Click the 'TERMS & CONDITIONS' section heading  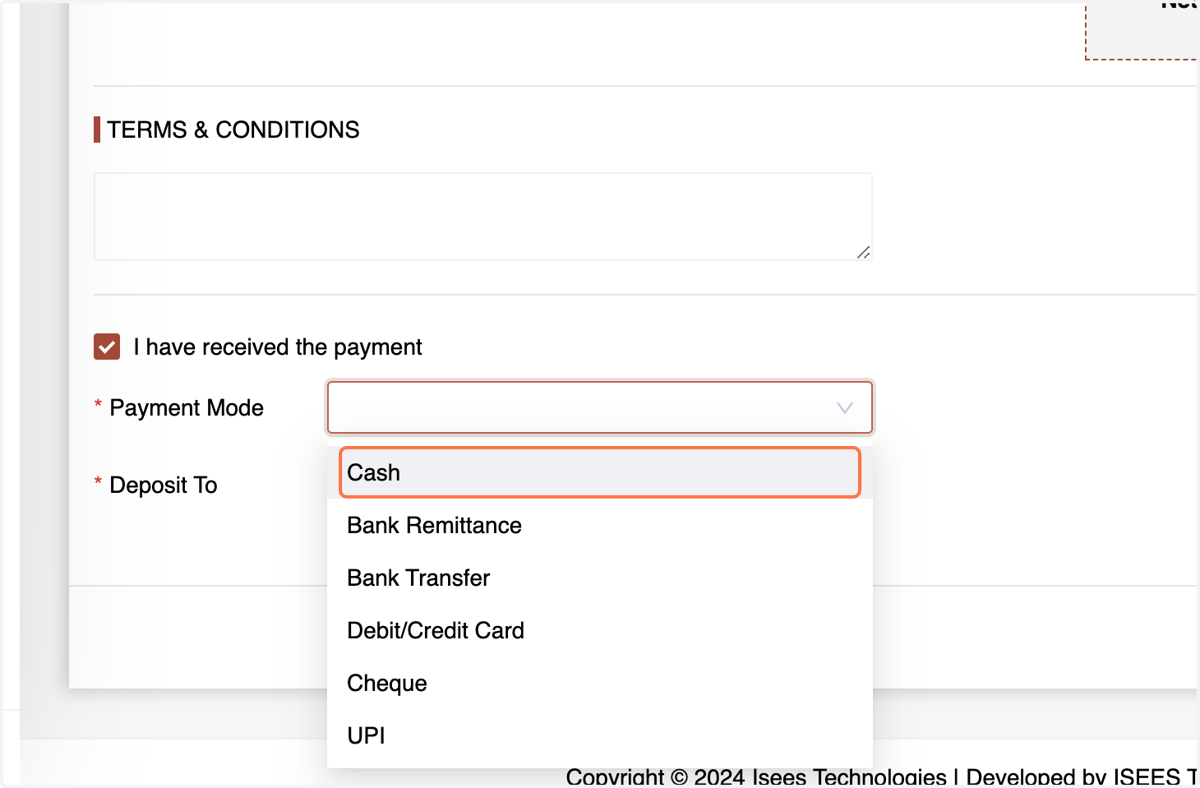pyautogui.click(x=233, y=130)
